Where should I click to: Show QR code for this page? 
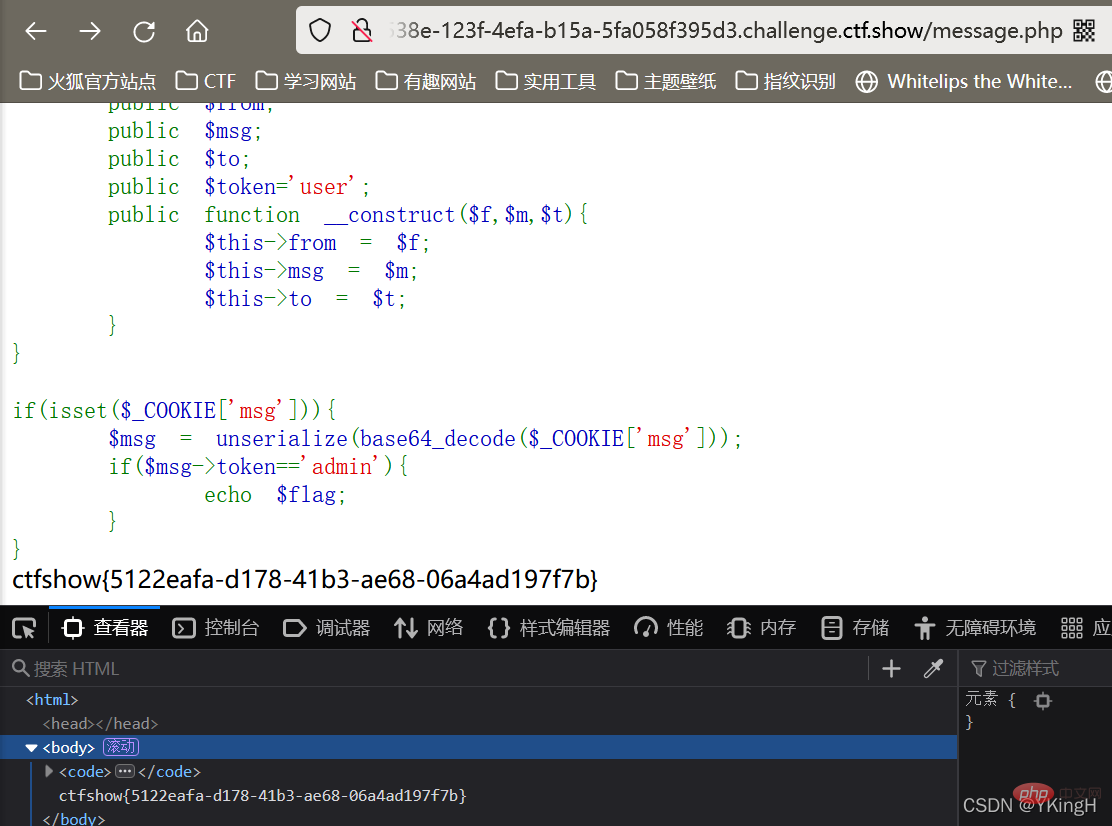point(1084,30)
